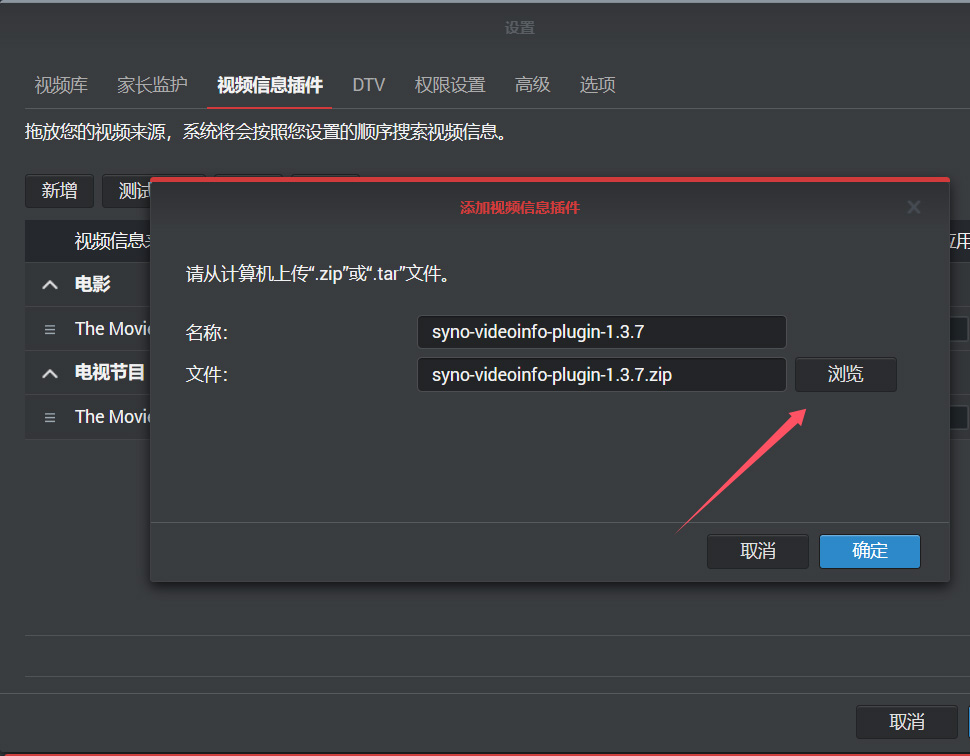
Task: Open the 权限设置 tab
Action: 450,85
